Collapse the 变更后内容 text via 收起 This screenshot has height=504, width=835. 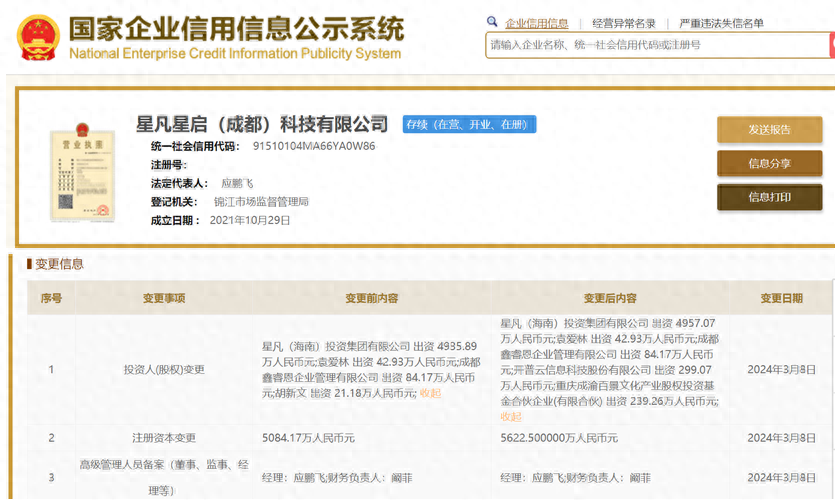511,417
